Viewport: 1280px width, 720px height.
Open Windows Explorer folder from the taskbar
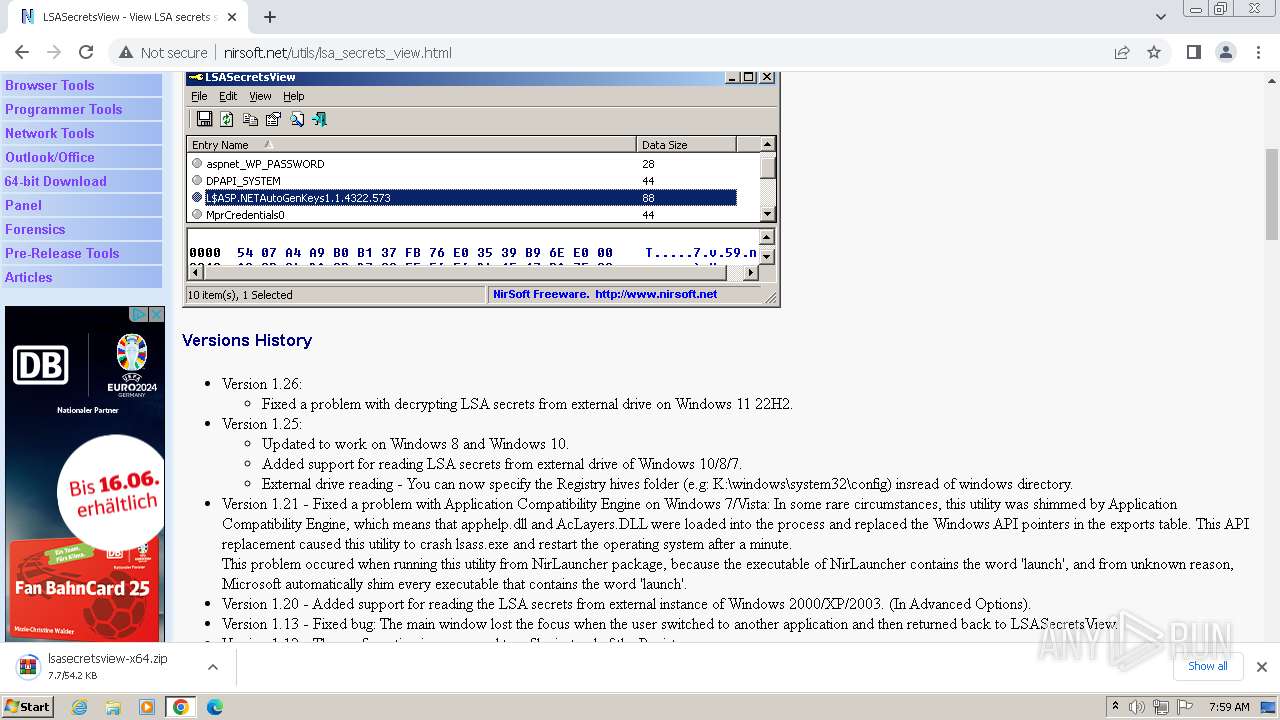113,707
